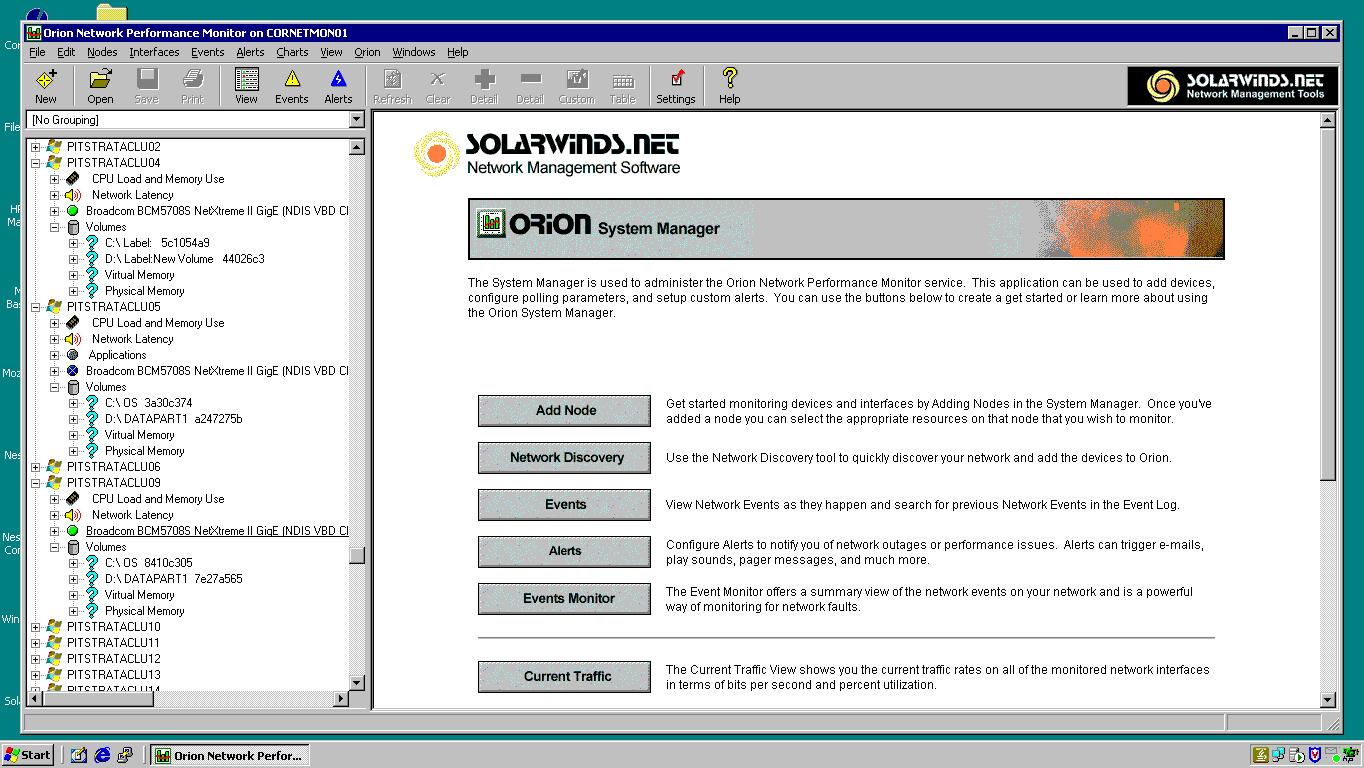Click Orion Network Performance taskbar button
The height and width of the screenshot is (768, 1364).
click(x=230, y=755)
